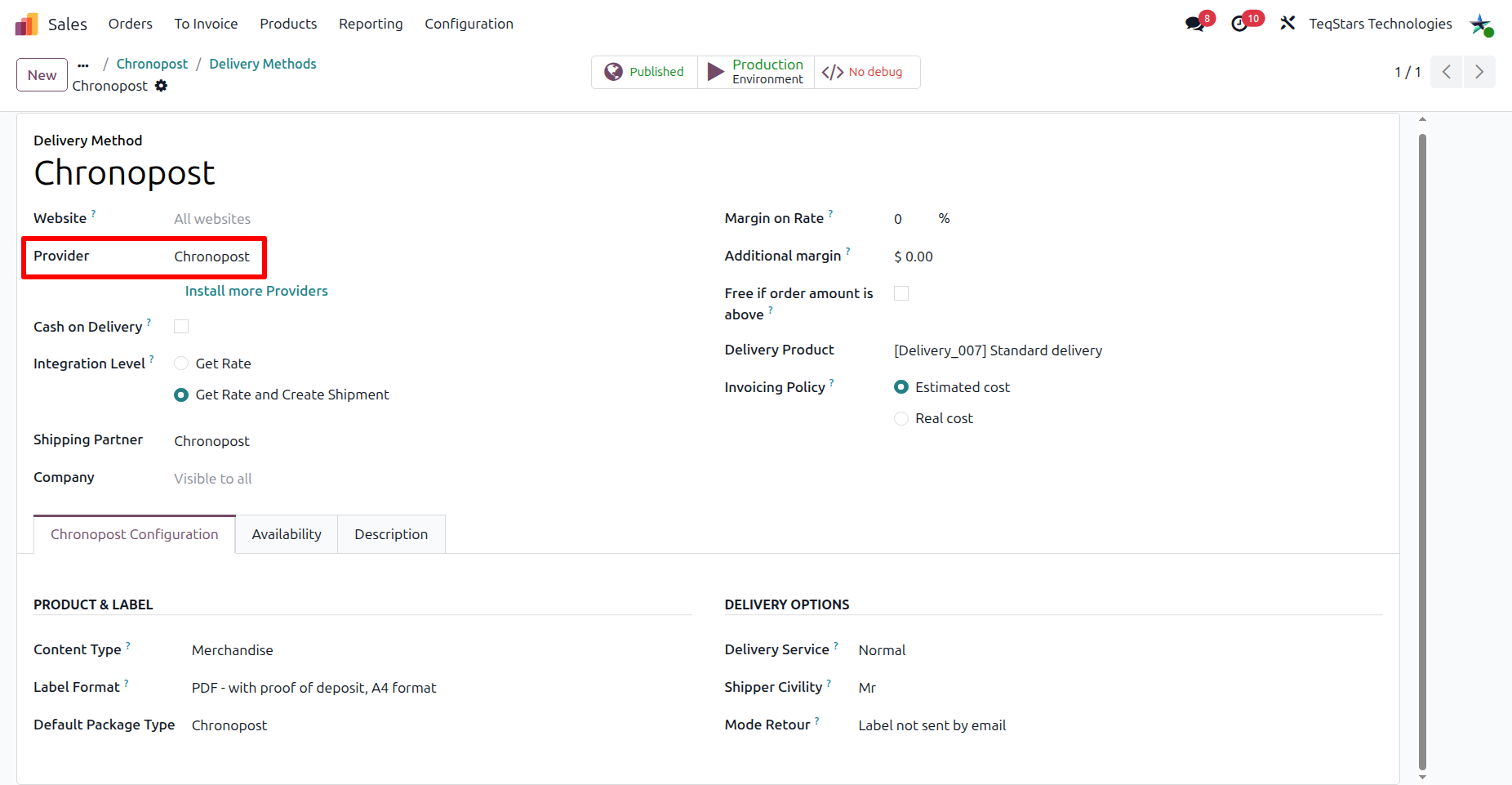
Task: Switch to the Description tab
Action: [x=391, y=534]
